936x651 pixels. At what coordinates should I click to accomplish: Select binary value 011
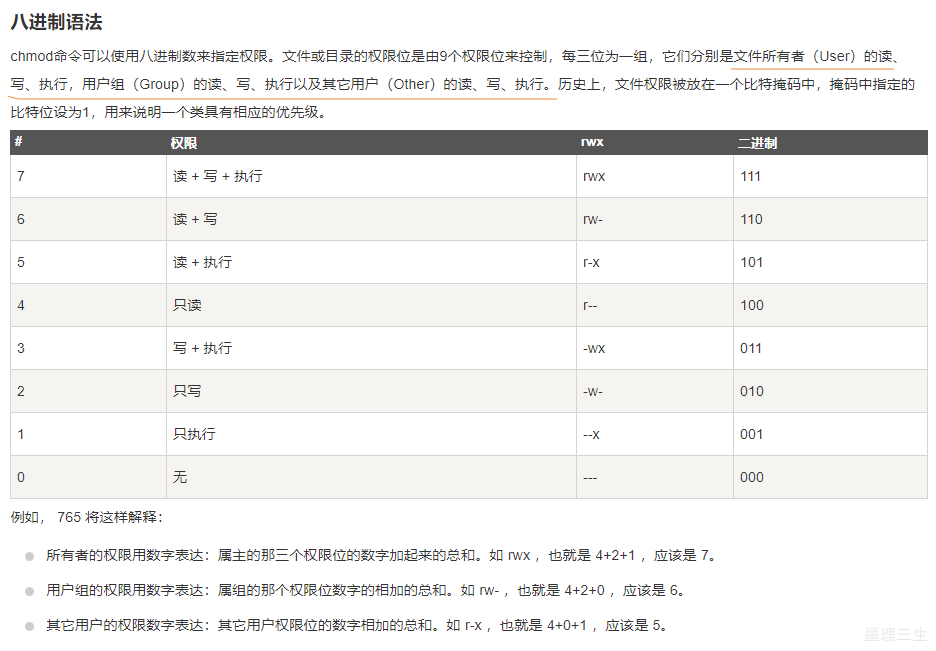click(x=751, y=348)
